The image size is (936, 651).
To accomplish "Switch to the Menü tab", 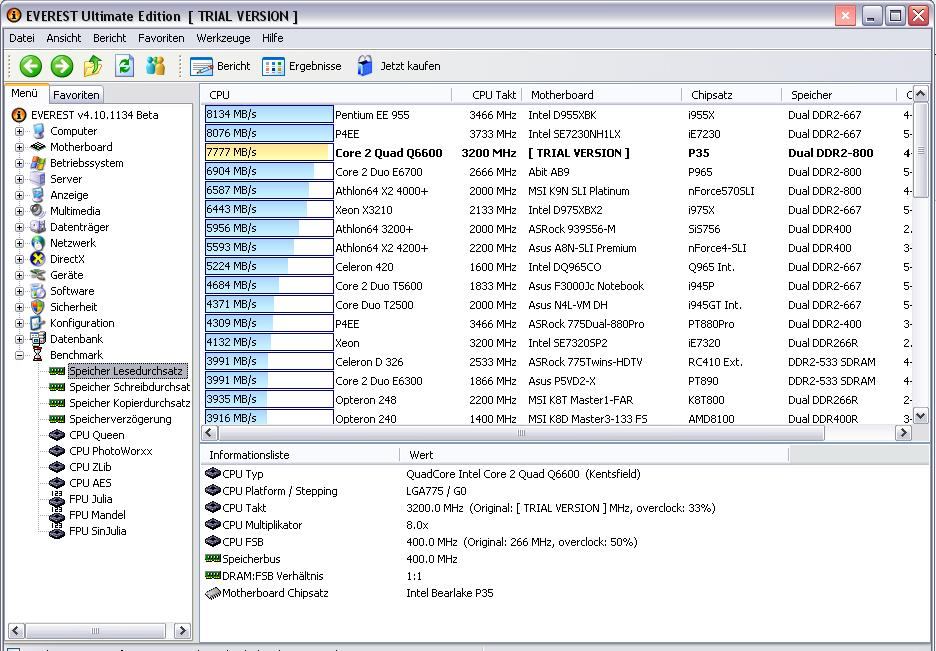I will tap(24, 94).
